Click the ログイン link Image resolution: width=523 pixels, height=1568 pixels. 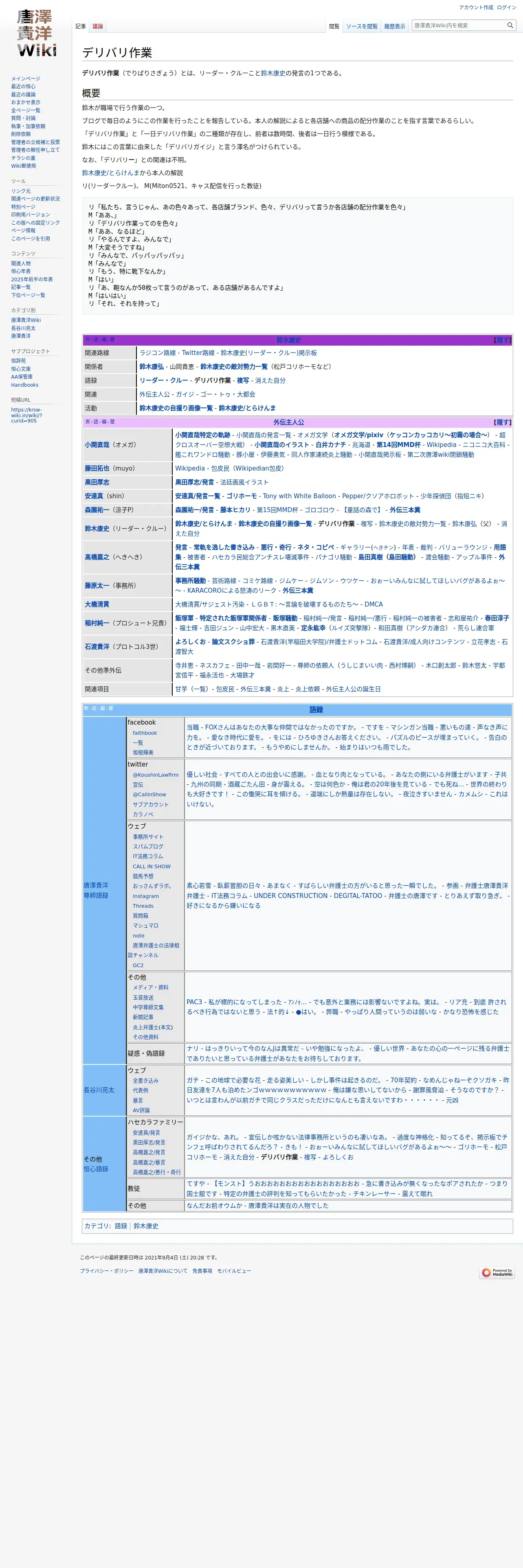[506, 7]
